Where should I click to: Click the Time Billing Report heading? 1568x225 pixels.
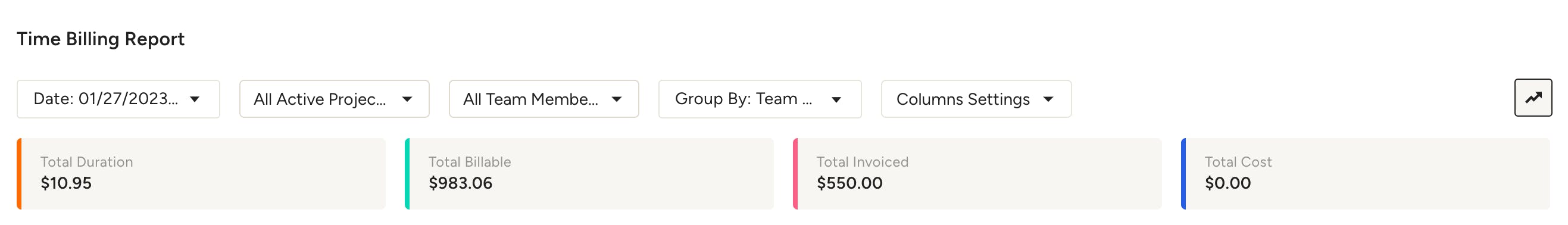[101, 39]
